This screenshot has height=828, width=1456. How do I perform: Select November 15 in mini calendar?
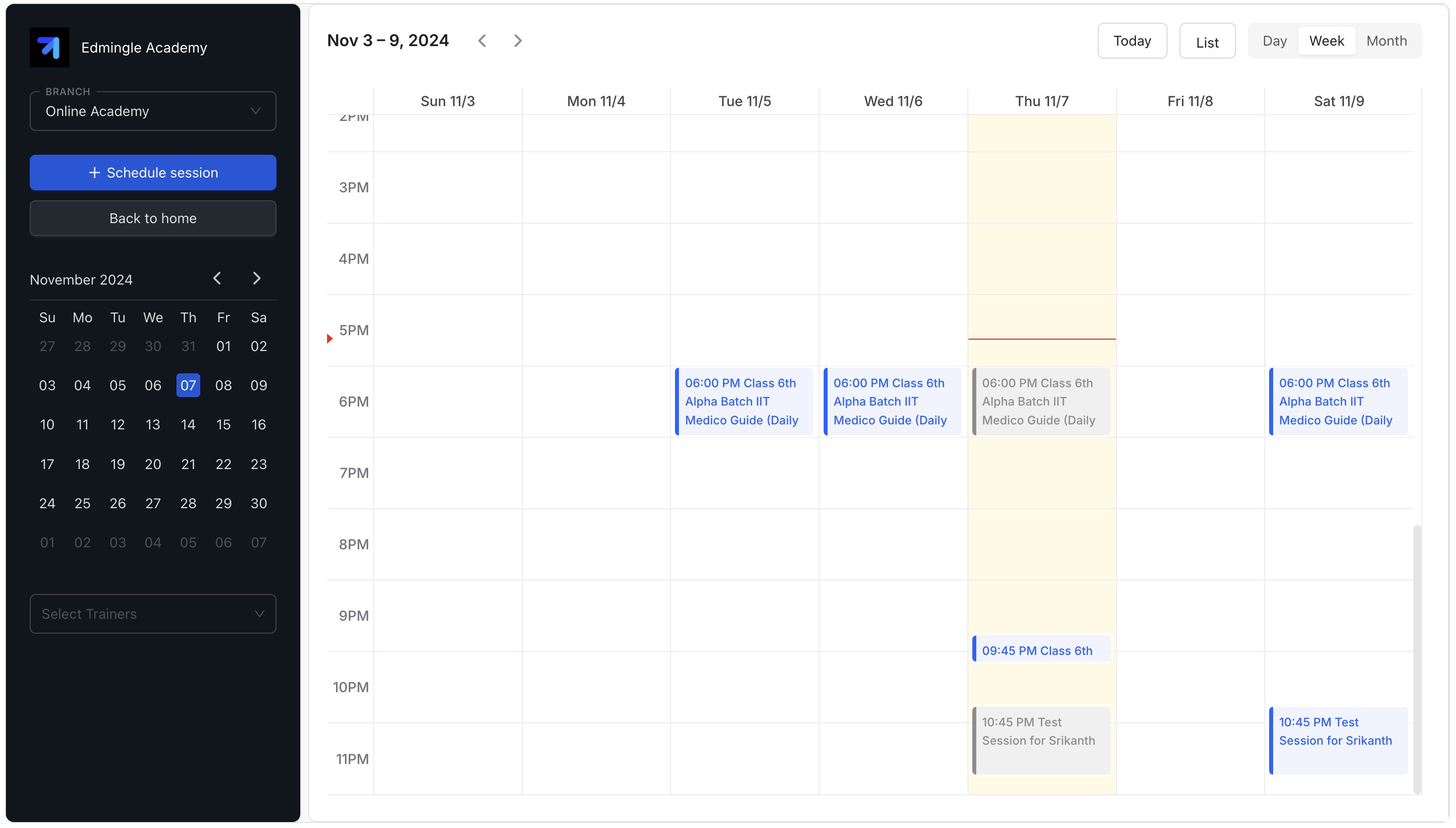tap(224, 425)
